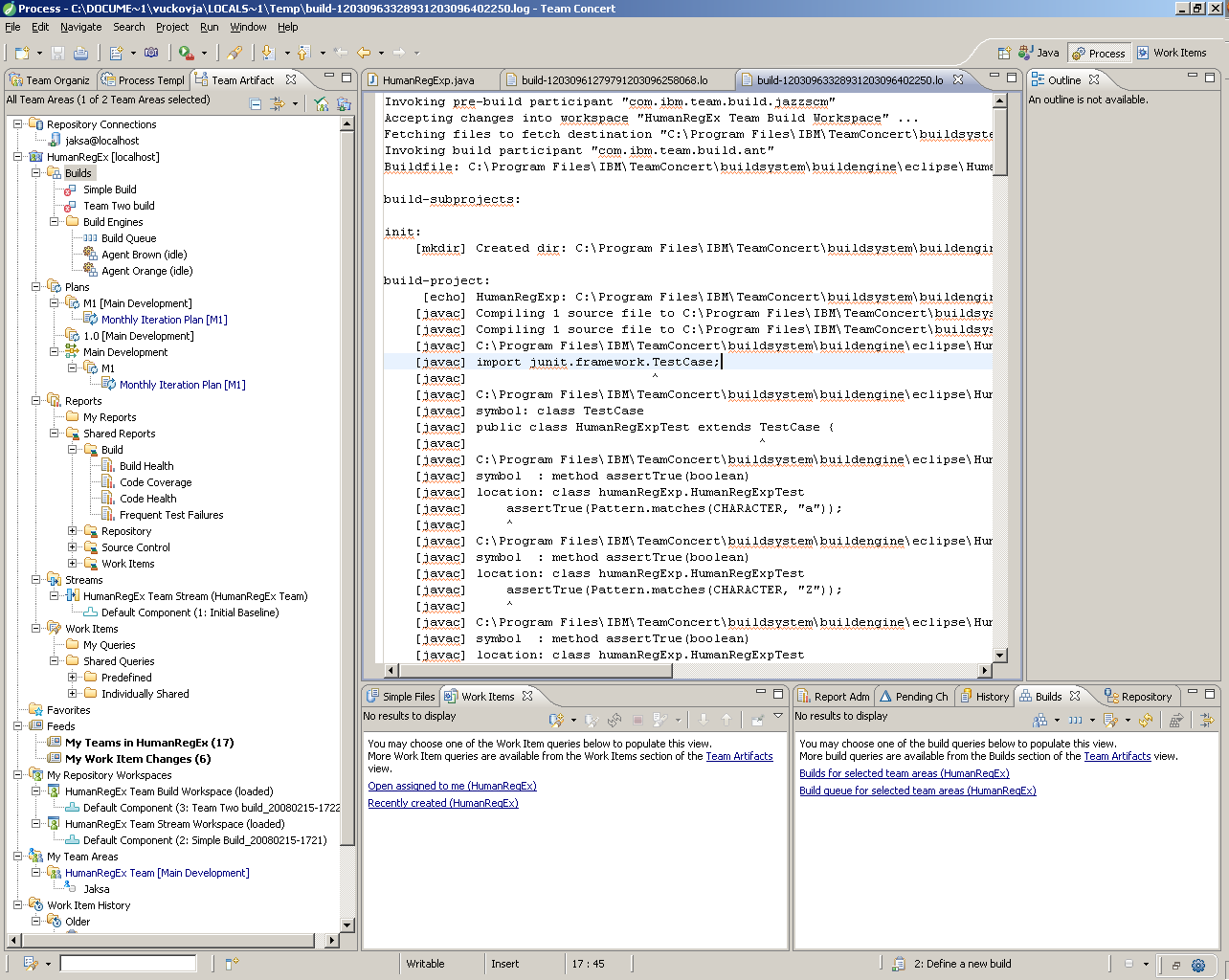Expand the Predefined queries folder
The width and height of the screenshot is (1229, 980).
tap(73, 678)
